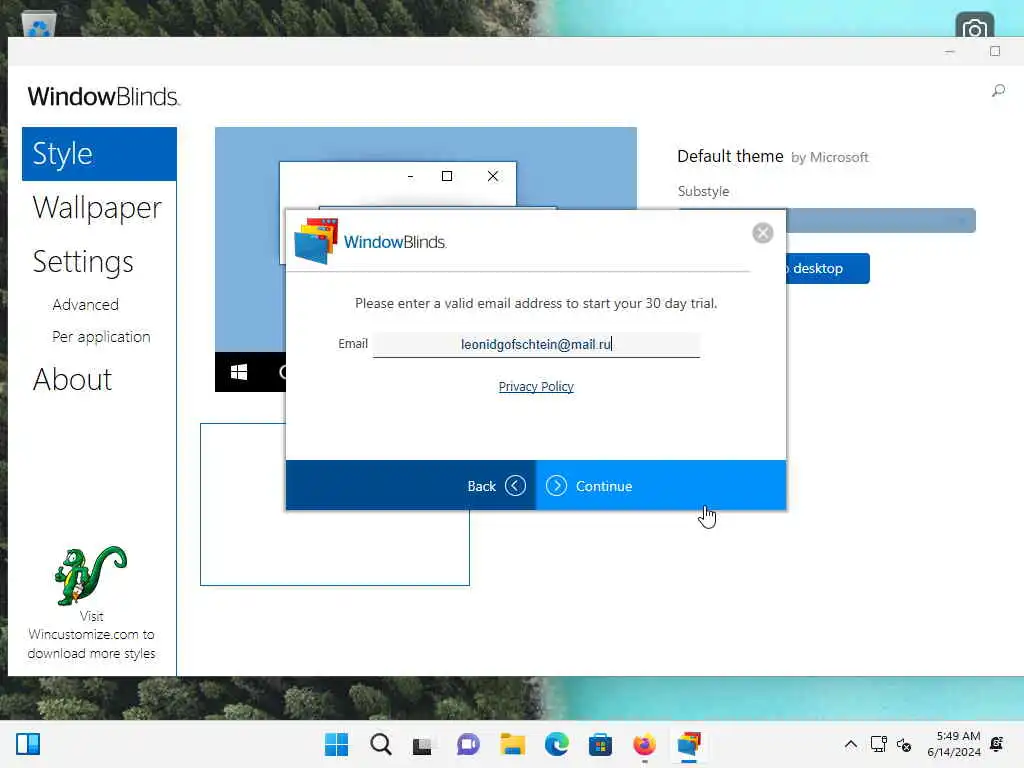Open the Widgets panel on taskbar
The height and width of the screenshot is (768, 1024).
(x=28, y=744)
